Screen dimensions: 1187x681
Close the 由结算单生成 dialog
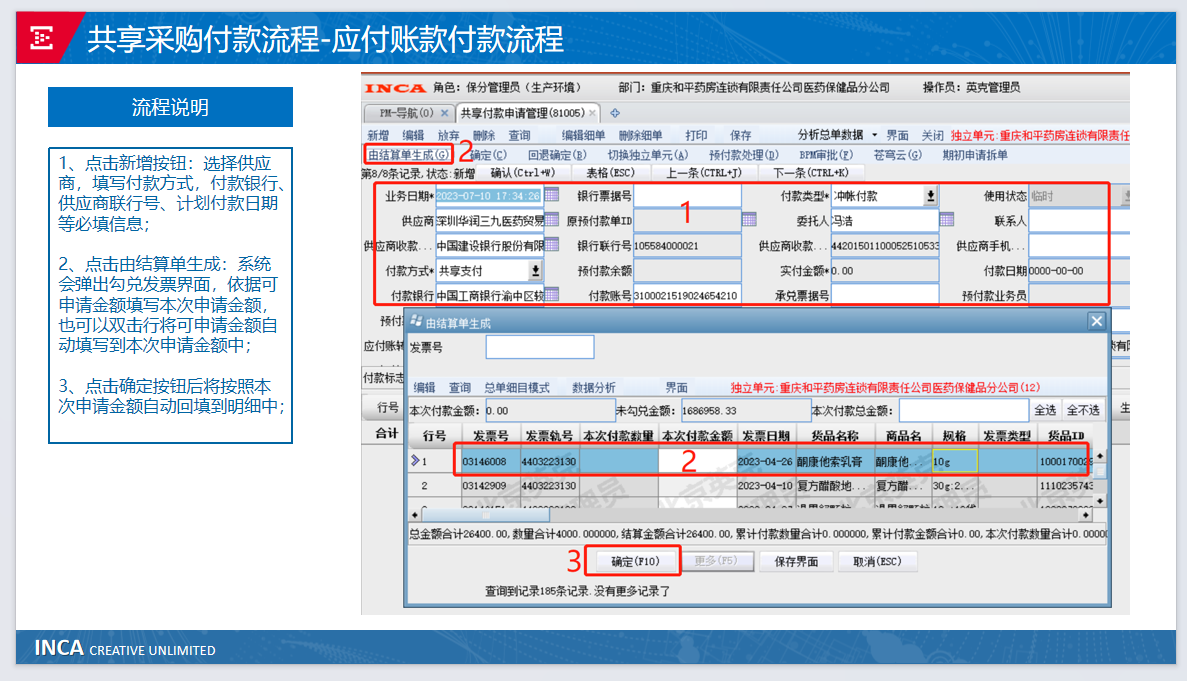click(1097, 322)
